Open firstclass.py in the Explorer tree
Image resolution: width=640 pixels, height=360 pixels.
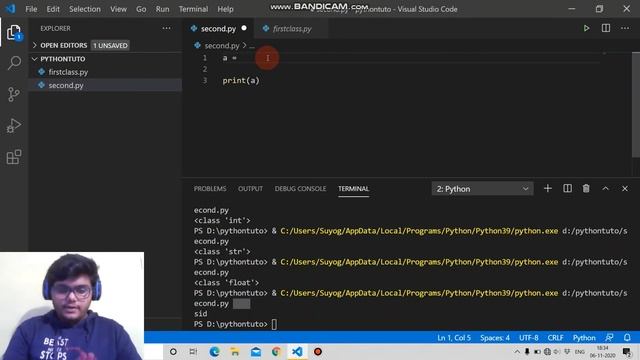(x=68, y=72)
